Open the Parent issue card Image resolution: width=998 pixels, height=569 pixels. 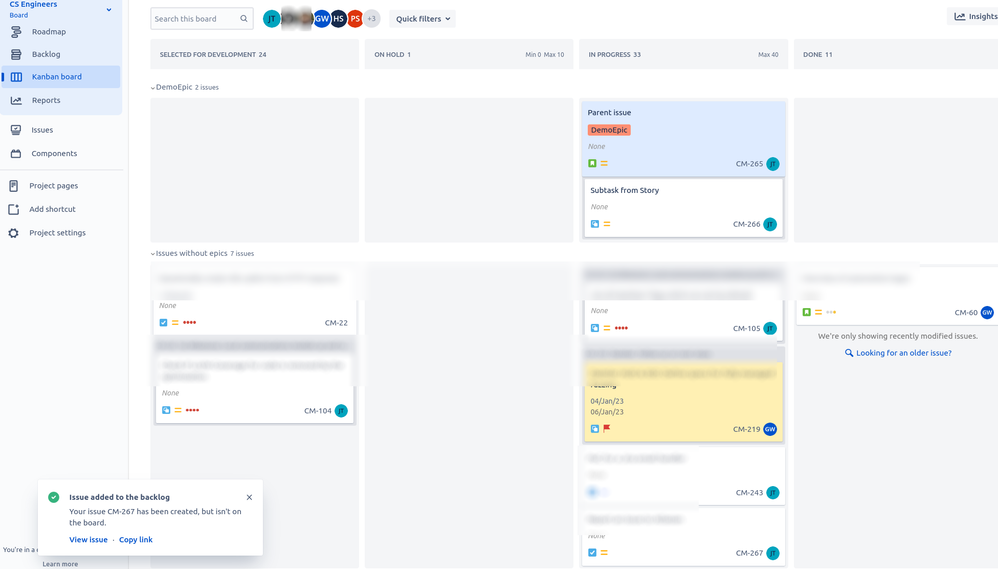click(x=684, y=138)
